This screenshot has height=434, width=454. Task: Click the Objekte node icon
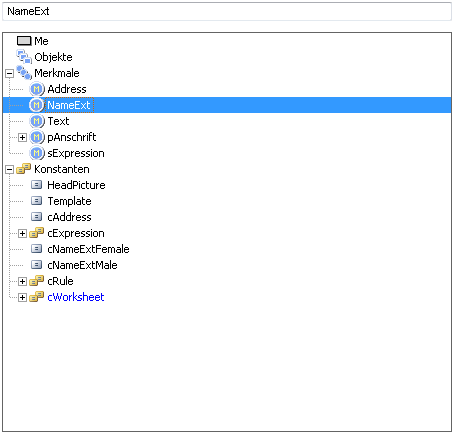24,57
